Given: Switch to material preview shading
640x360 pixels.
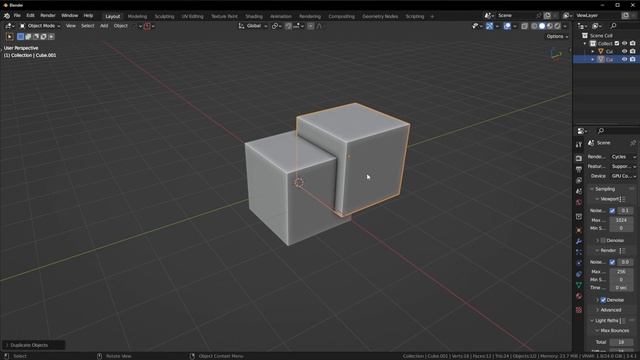Looking at the screenshot, I should click(550, 26).
